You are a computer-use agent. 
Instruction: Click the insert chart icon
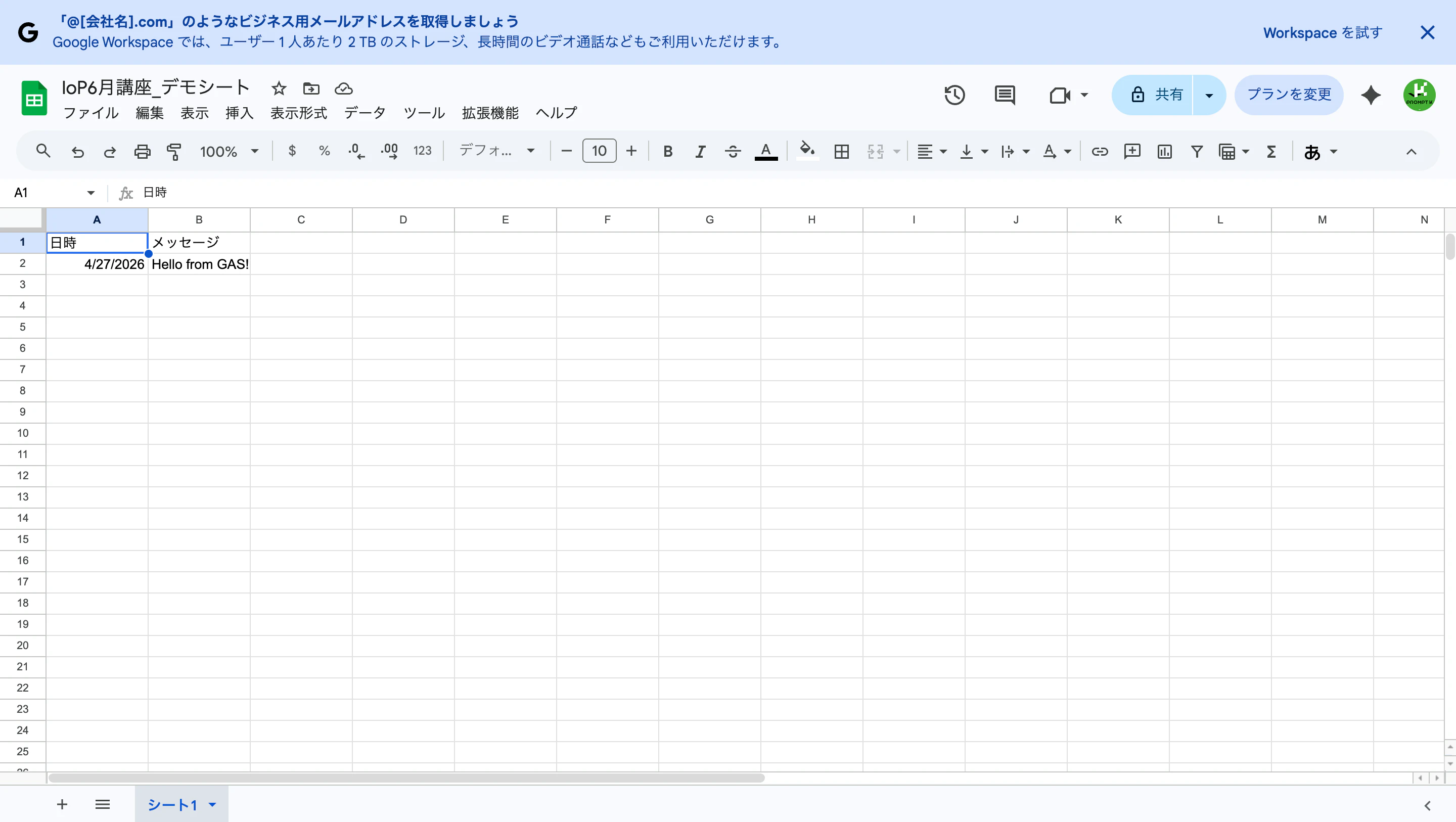tap(1164, 152)
